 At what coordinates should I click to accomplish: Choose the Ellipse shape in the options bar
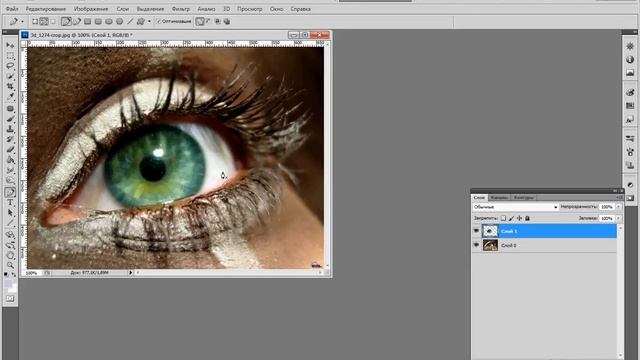click(109, 21)
